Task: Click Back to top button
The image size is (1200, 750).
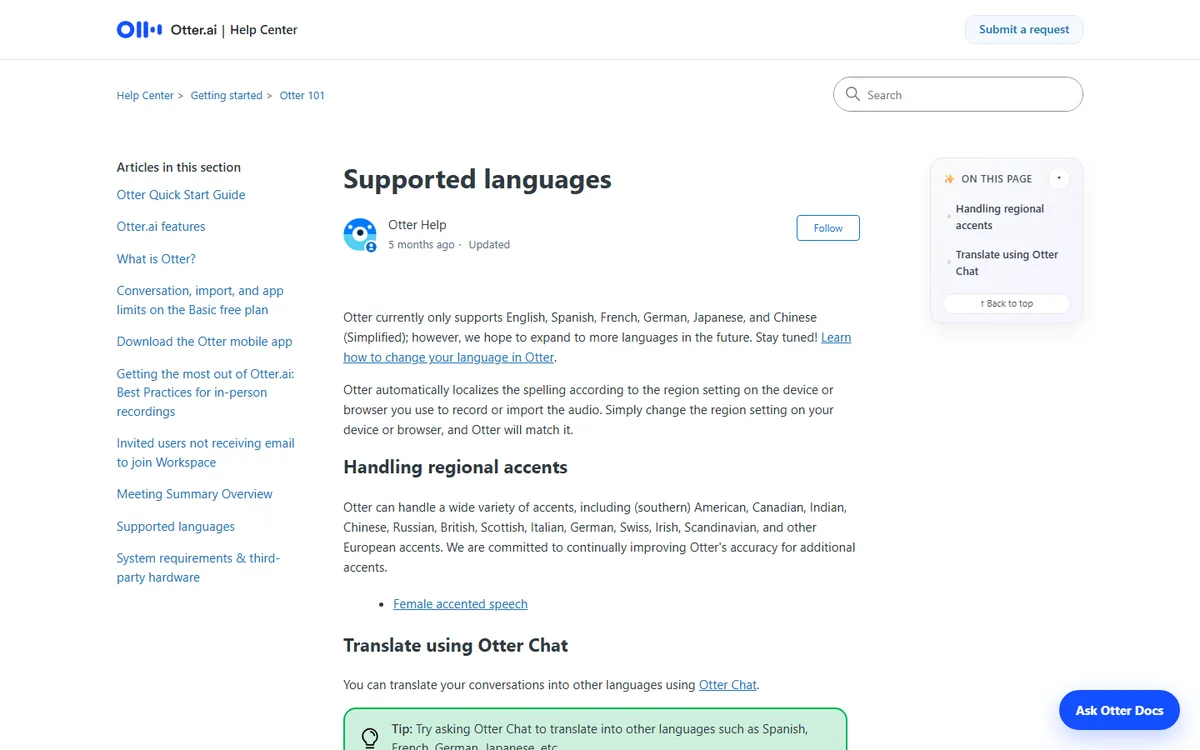Action: click(1006, 303)
